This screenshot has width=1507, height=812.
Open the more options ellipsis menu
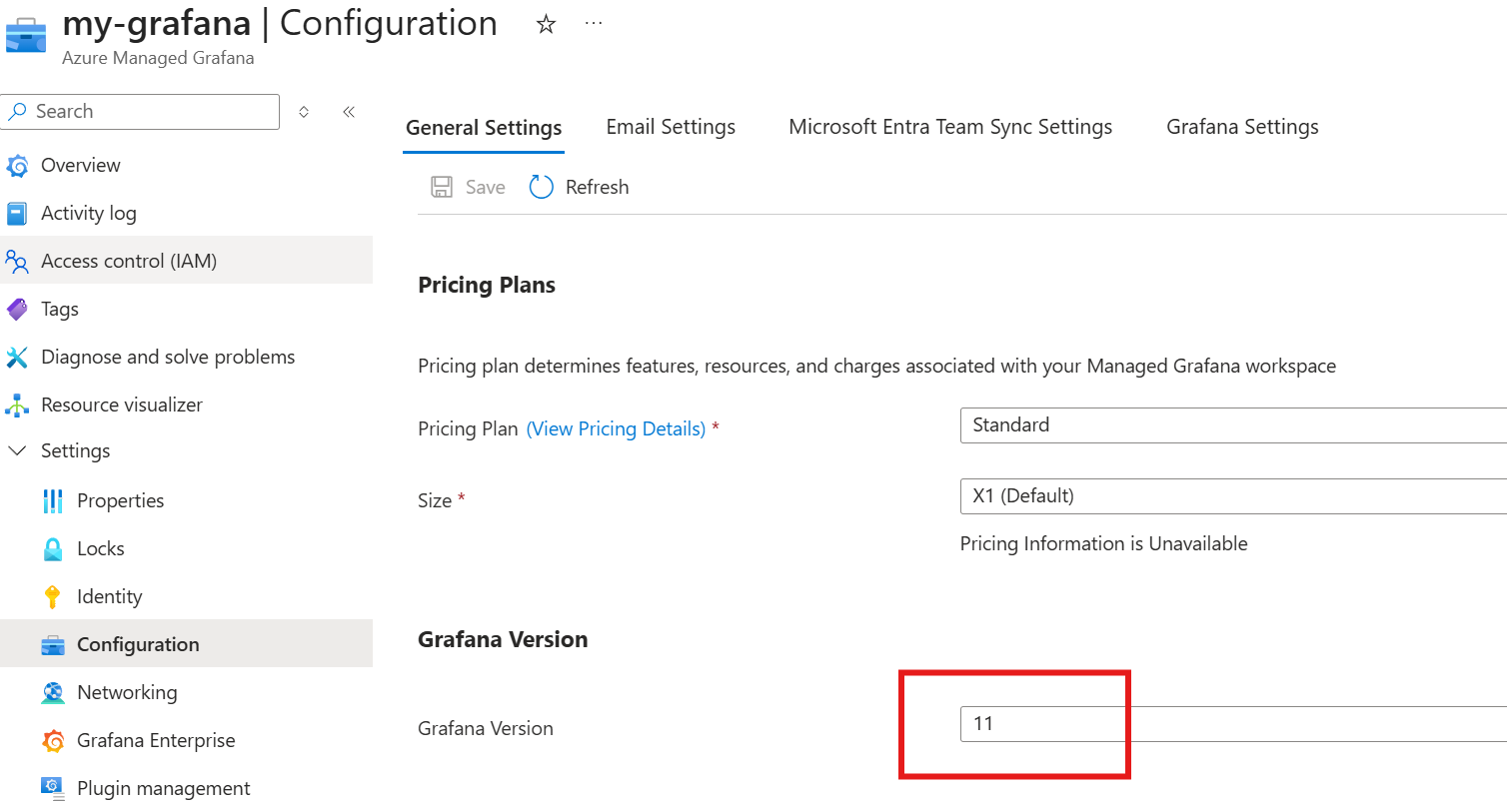(594, 24)
